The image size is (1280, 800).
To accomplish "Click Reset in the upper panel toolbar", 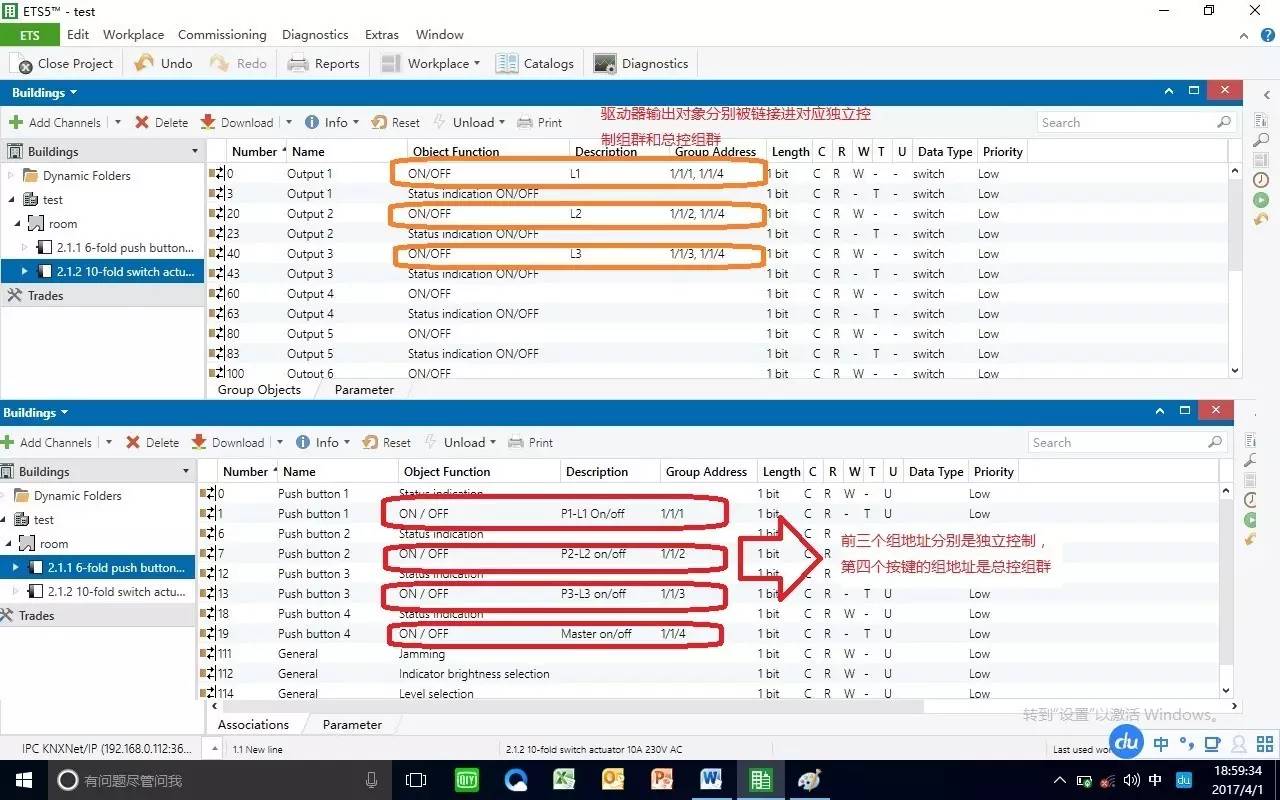I will point(395,123).
